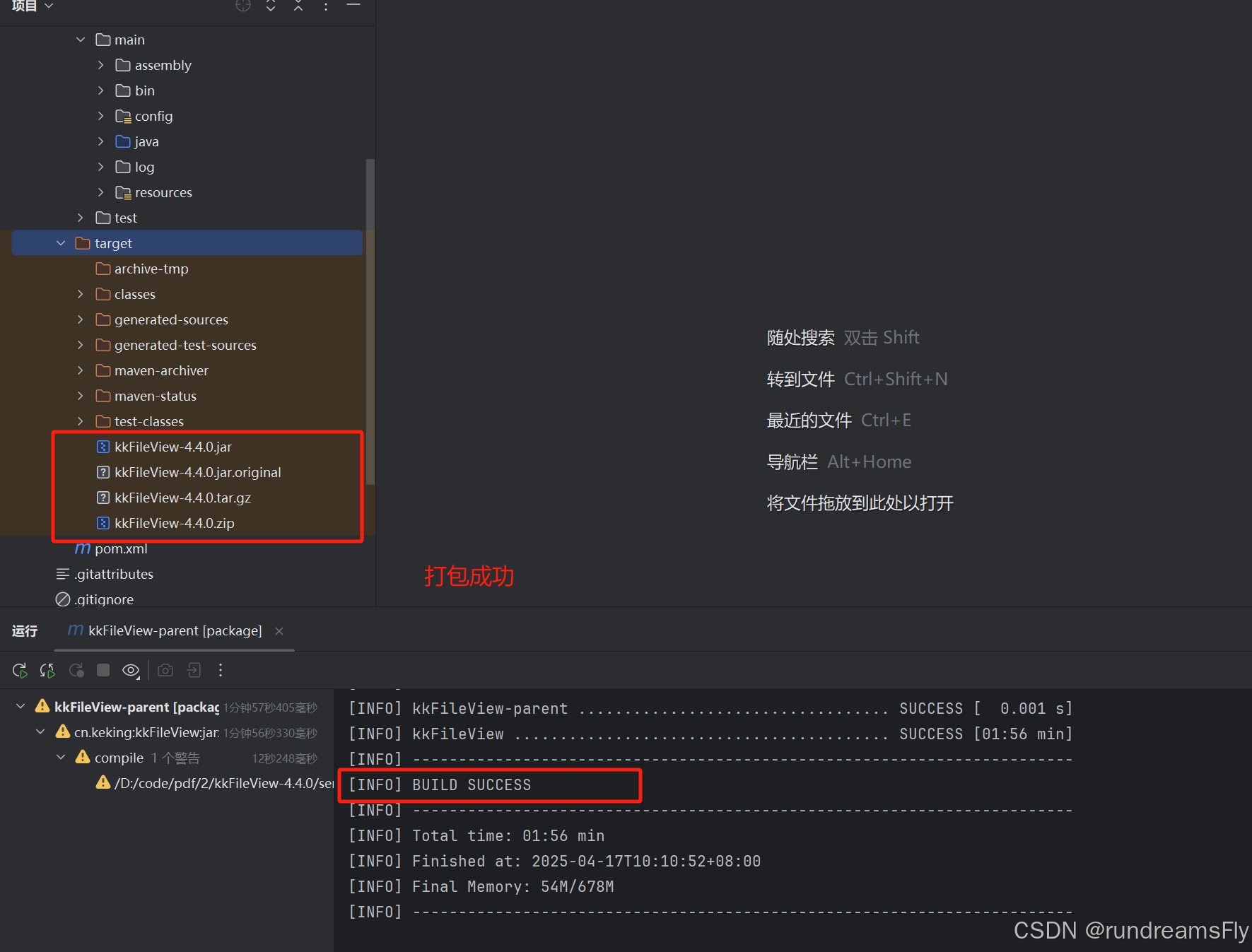Expand the generated-sources folder
The height and width of the screenshot is (952, 1252).
[81, 319]
